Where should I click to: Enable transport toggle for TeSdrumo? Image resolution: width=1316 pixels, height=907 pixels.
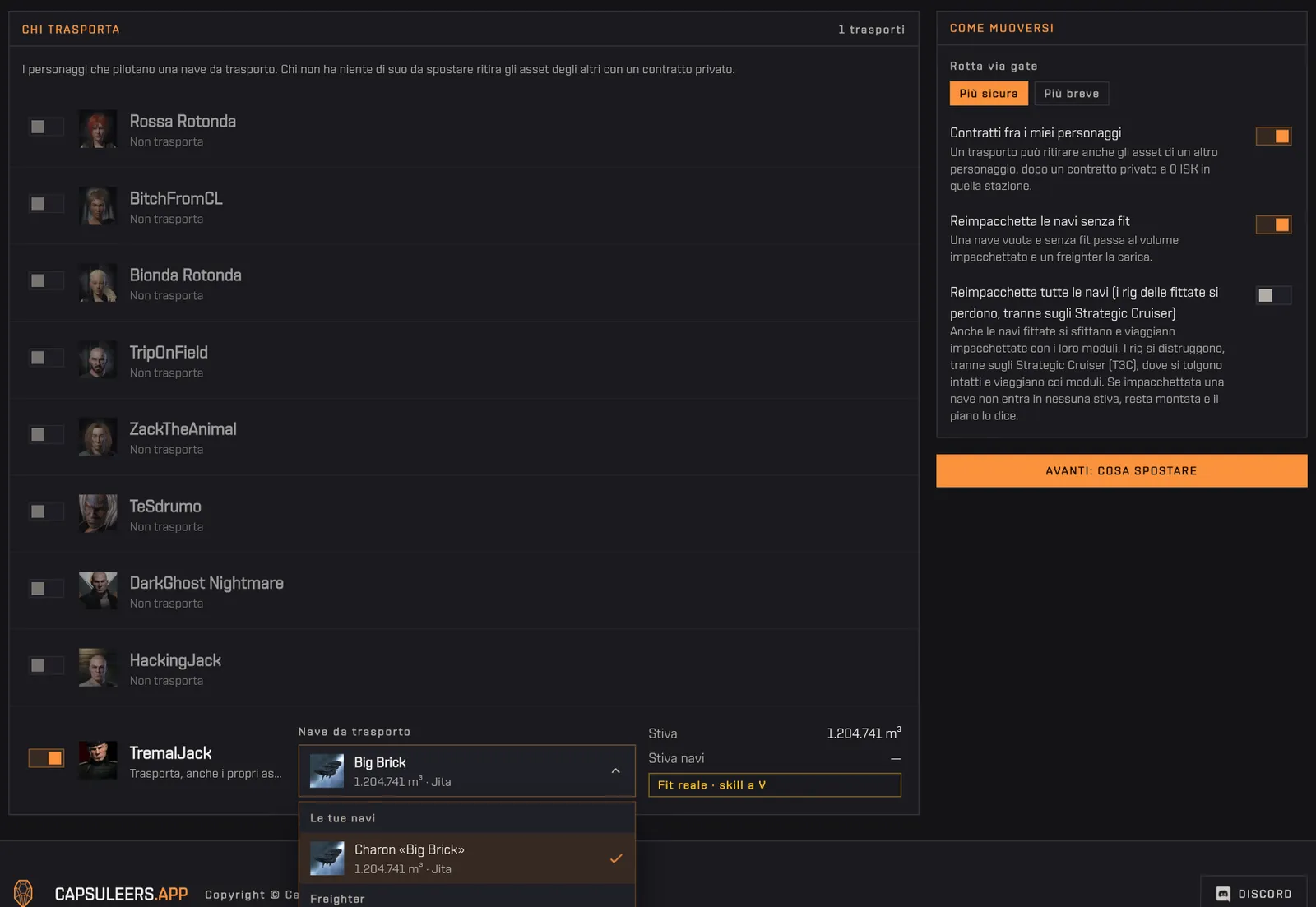point(46,511)
